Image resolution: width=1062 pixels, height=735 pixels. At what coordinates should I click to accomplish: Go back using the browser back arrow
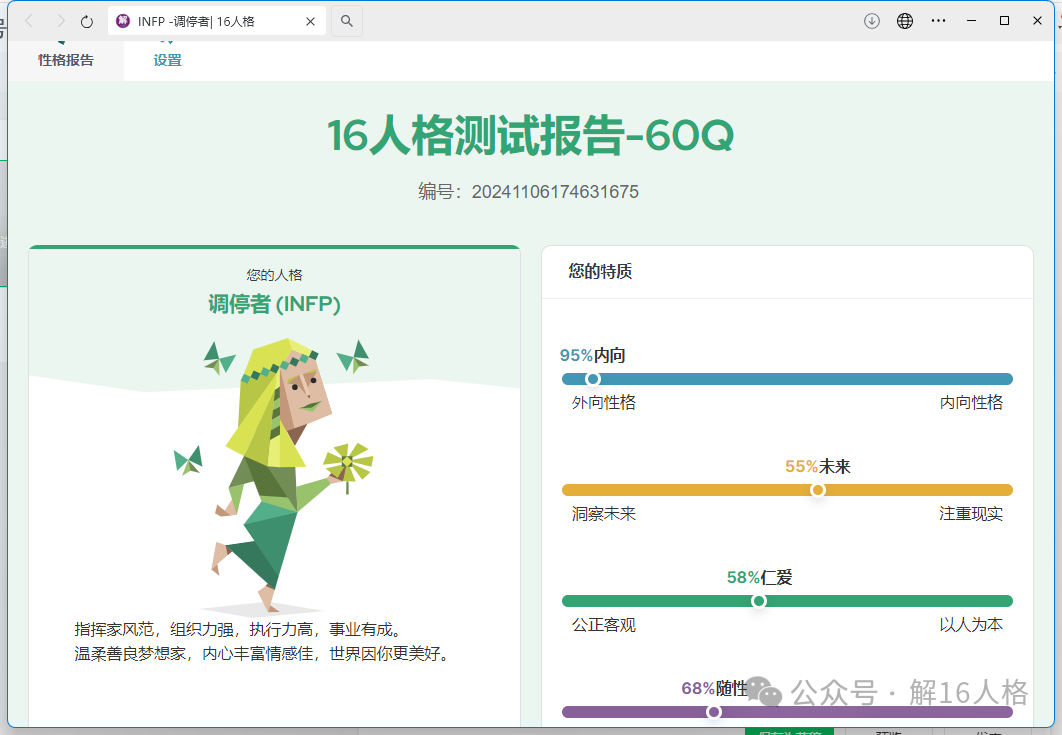[x=29, y=21]
